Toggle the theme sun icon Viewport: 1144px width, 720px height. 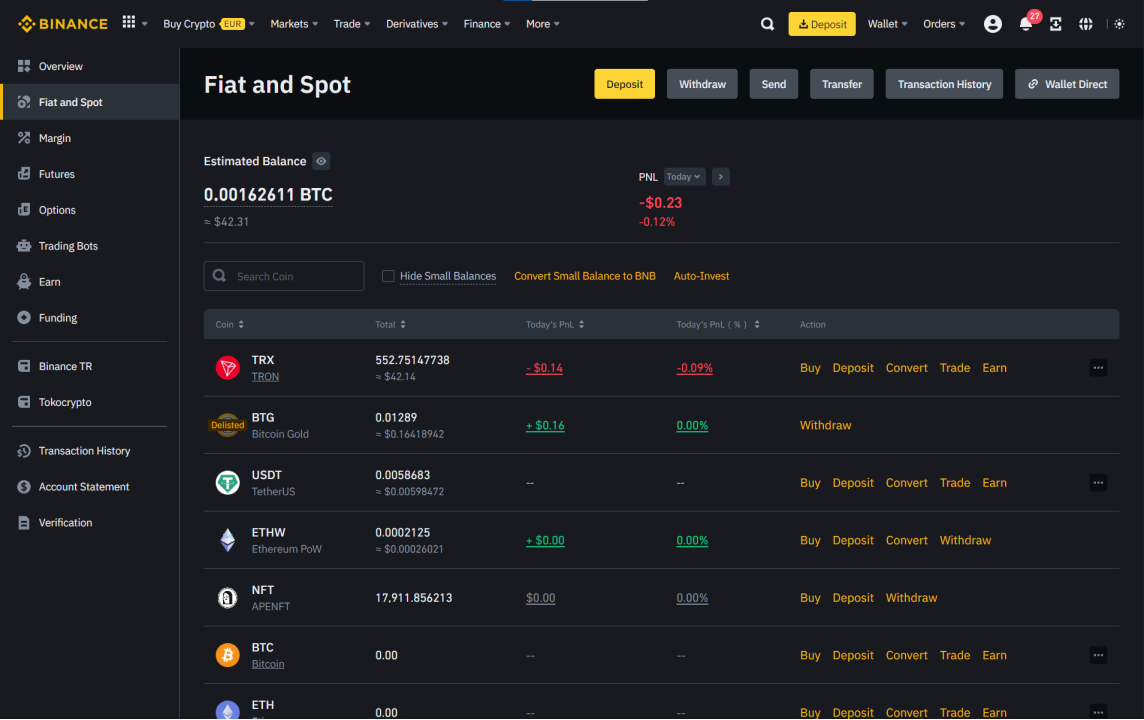[1119, 24]
